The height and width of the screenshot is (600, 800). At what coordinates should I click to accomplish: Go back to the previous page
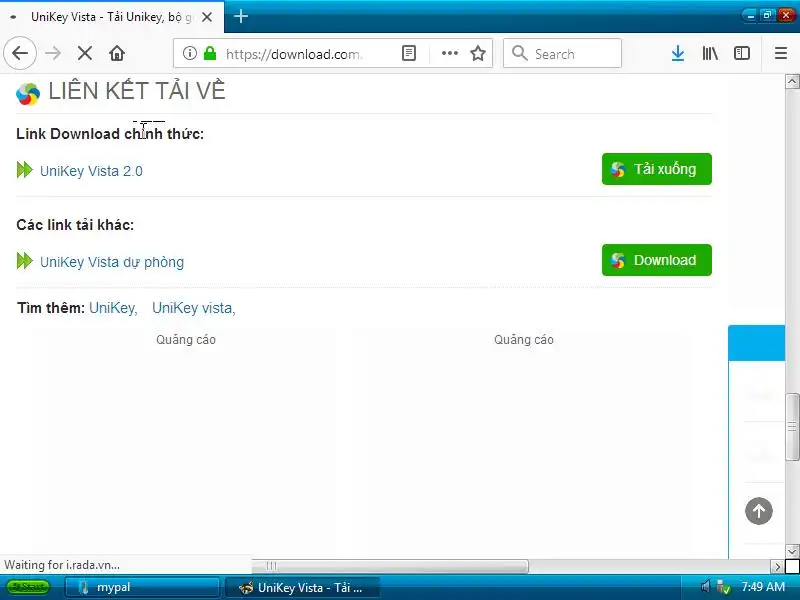coord(20,53)
